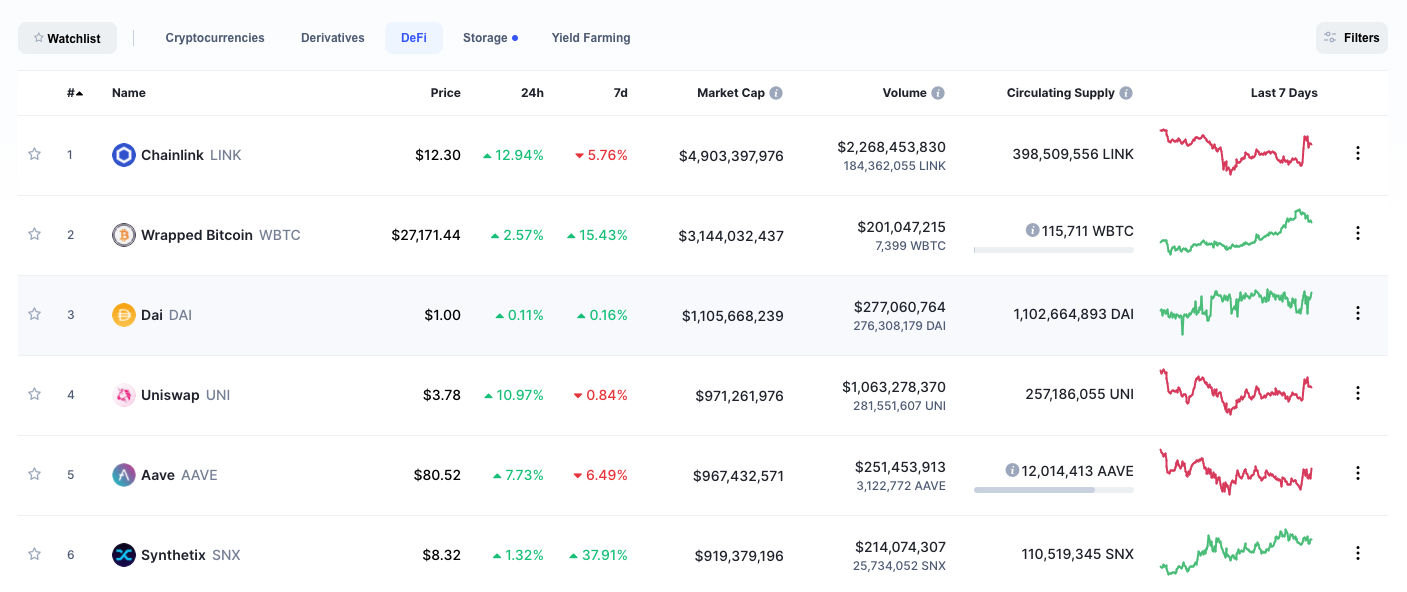
Task: Click info icon beside Aave circulating supply
Action: coord(1012,470)
